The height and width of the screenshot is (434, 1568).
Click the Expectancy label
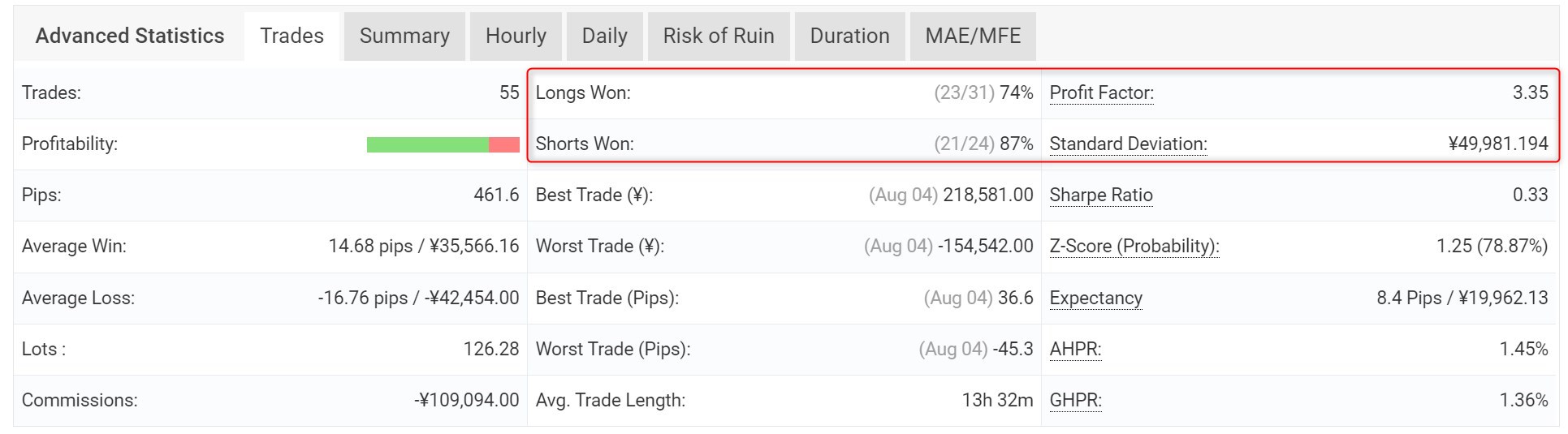coord(1095,298)
